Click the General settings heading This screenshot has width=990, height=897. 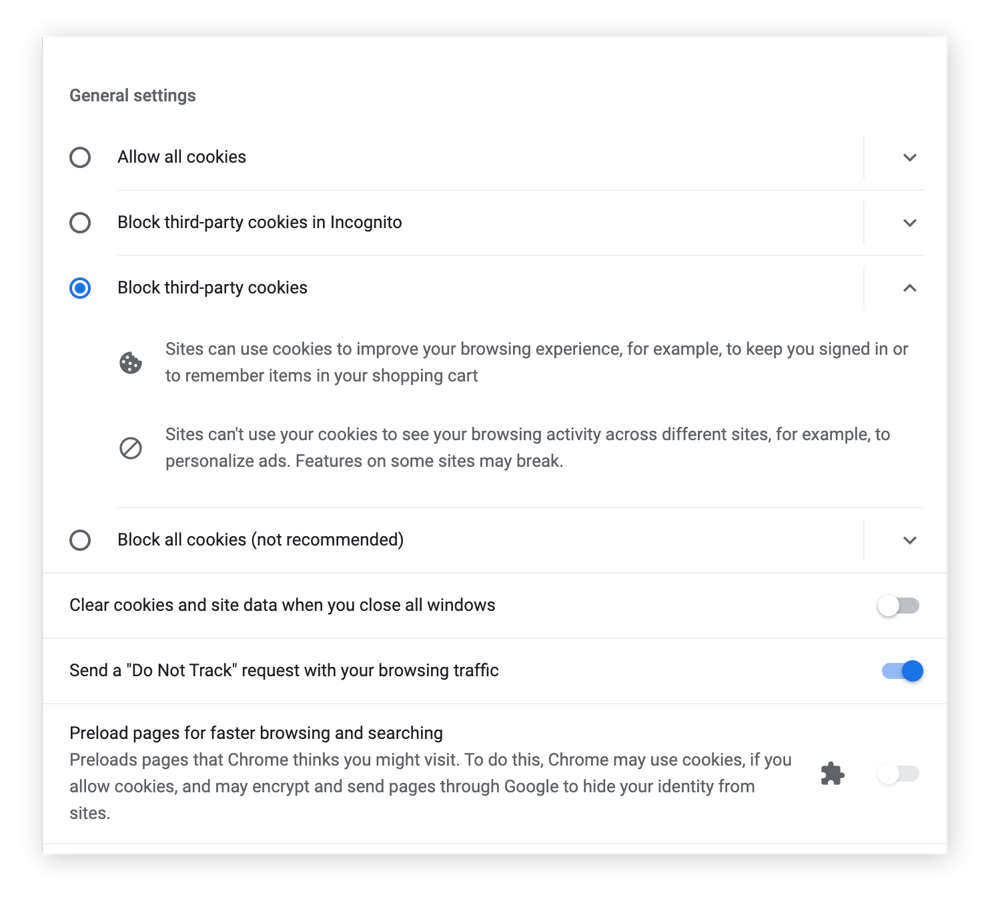(132, 95)
